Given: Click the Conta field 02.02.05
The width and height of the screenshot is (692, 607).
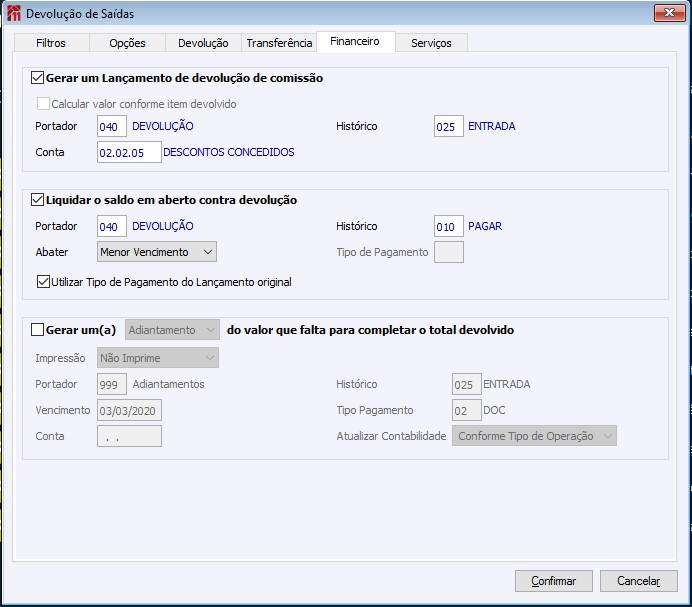Looking at the screenshot, I should (x=129, y=152).
